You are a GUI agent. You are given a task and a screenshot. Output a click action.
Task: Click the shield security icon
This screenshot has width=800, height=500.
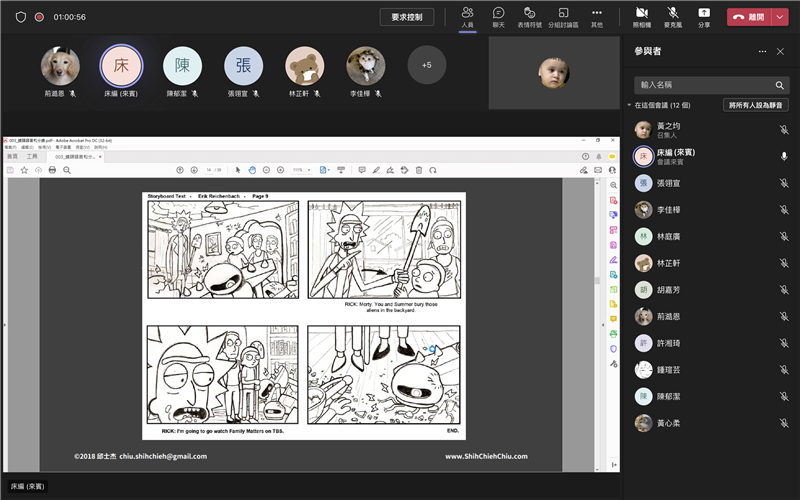(x=20, y=17)
